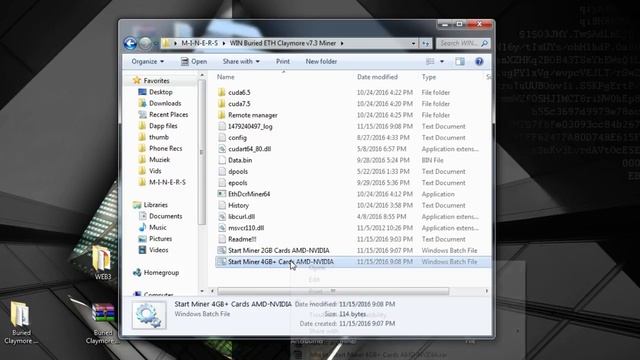This screenshot has width=640, height=360.
Task: Open thumb folder in Favorites
Action: pyautogui.click(x=159, y=137)
